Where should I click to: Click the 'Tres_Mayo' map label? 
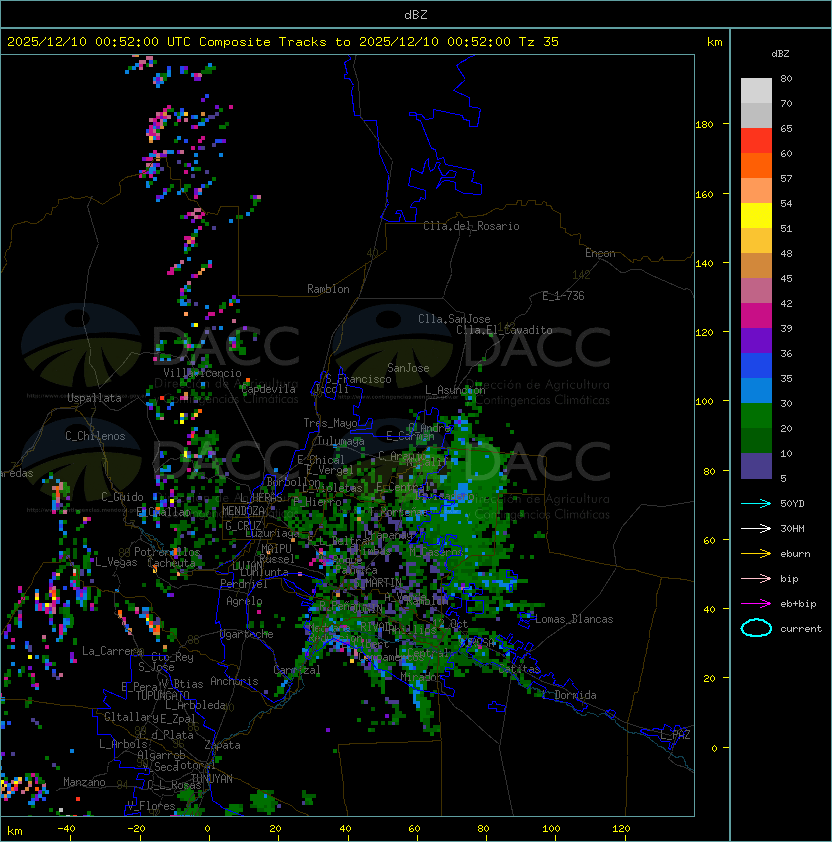click(330, 423)
